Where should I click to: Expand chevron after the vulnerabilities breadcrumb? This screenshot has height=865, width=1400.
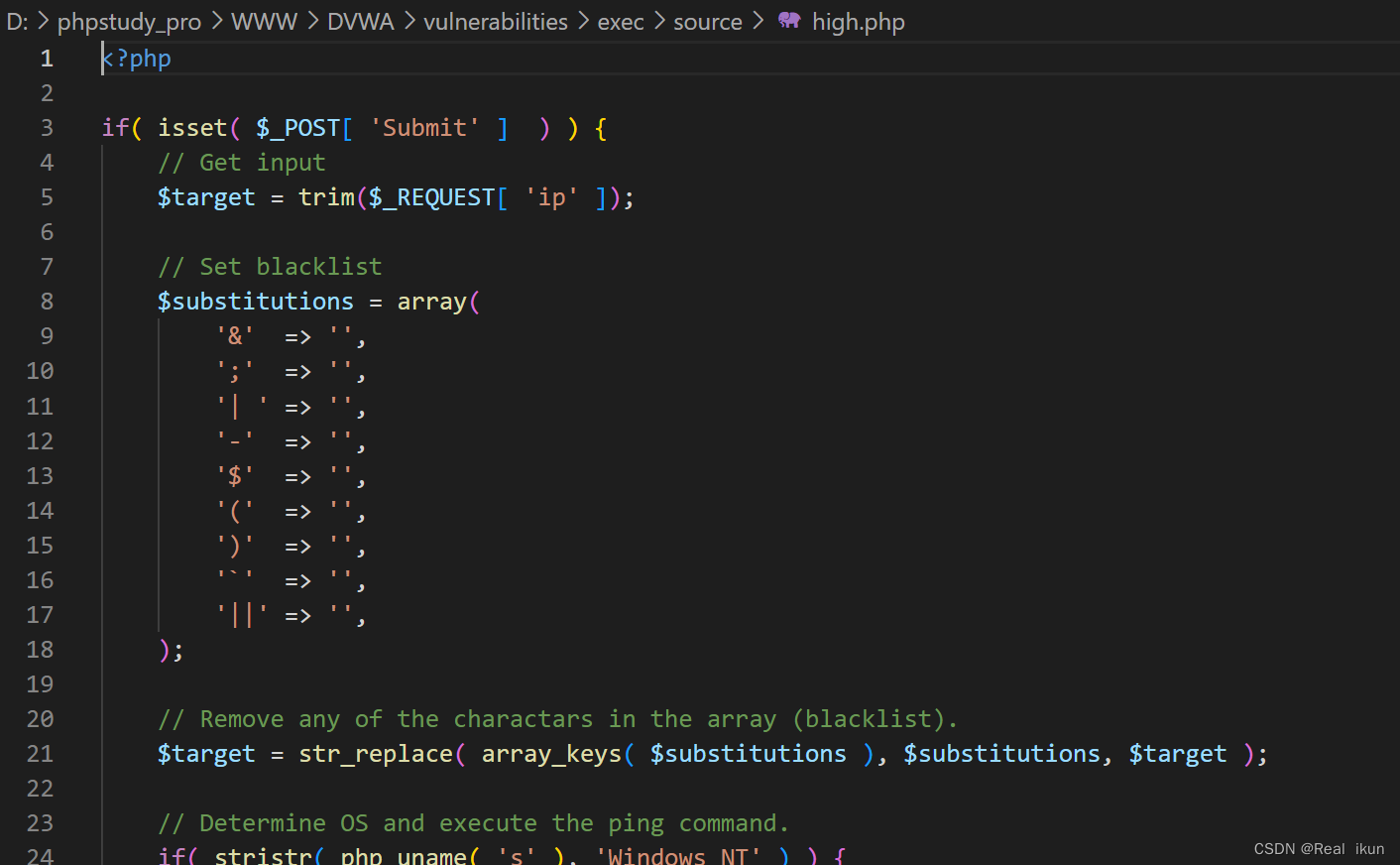tap(583, 21)
